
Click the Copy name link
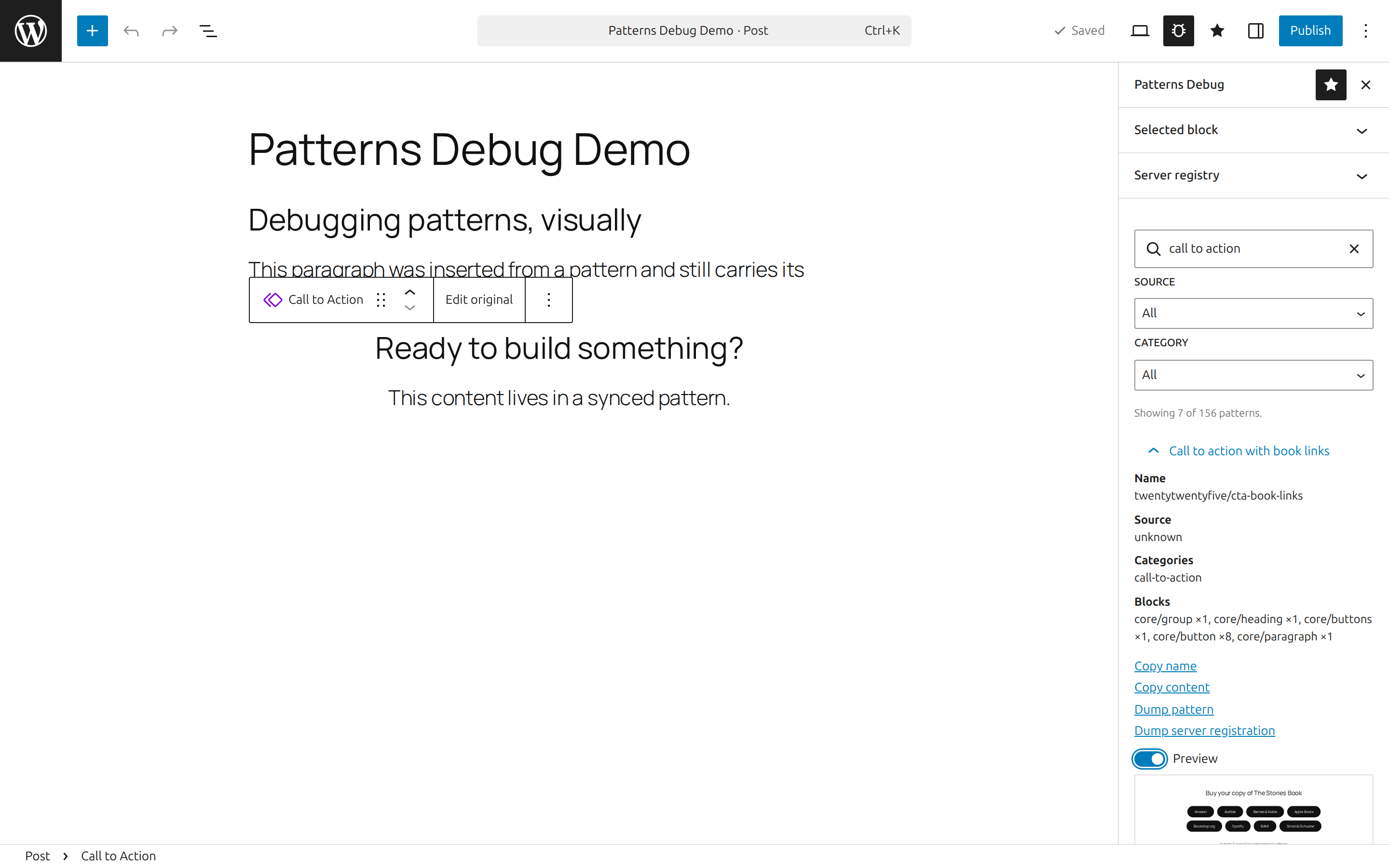[x=1165, y=666]
